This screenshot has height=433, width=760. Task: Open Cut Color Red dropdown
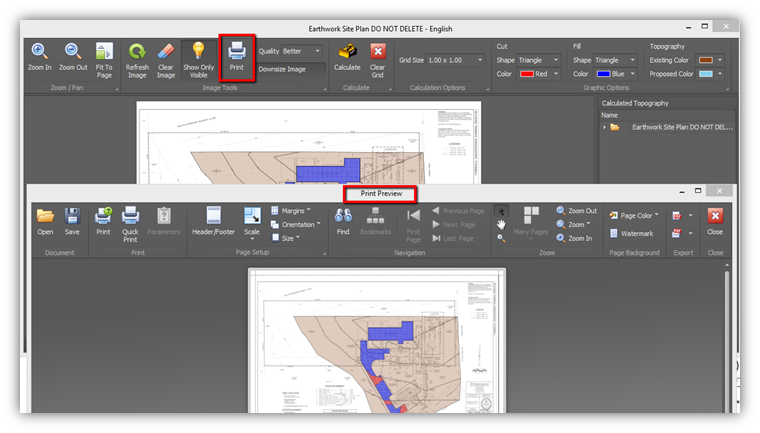(538, 74)
